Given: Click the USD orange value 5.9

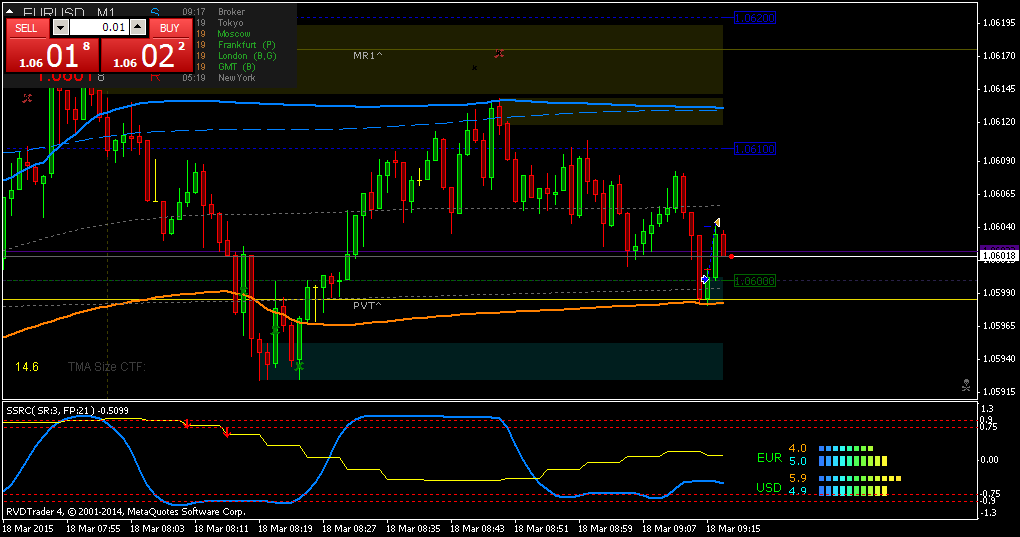Looking at the screenshot, I should (798, 478).
